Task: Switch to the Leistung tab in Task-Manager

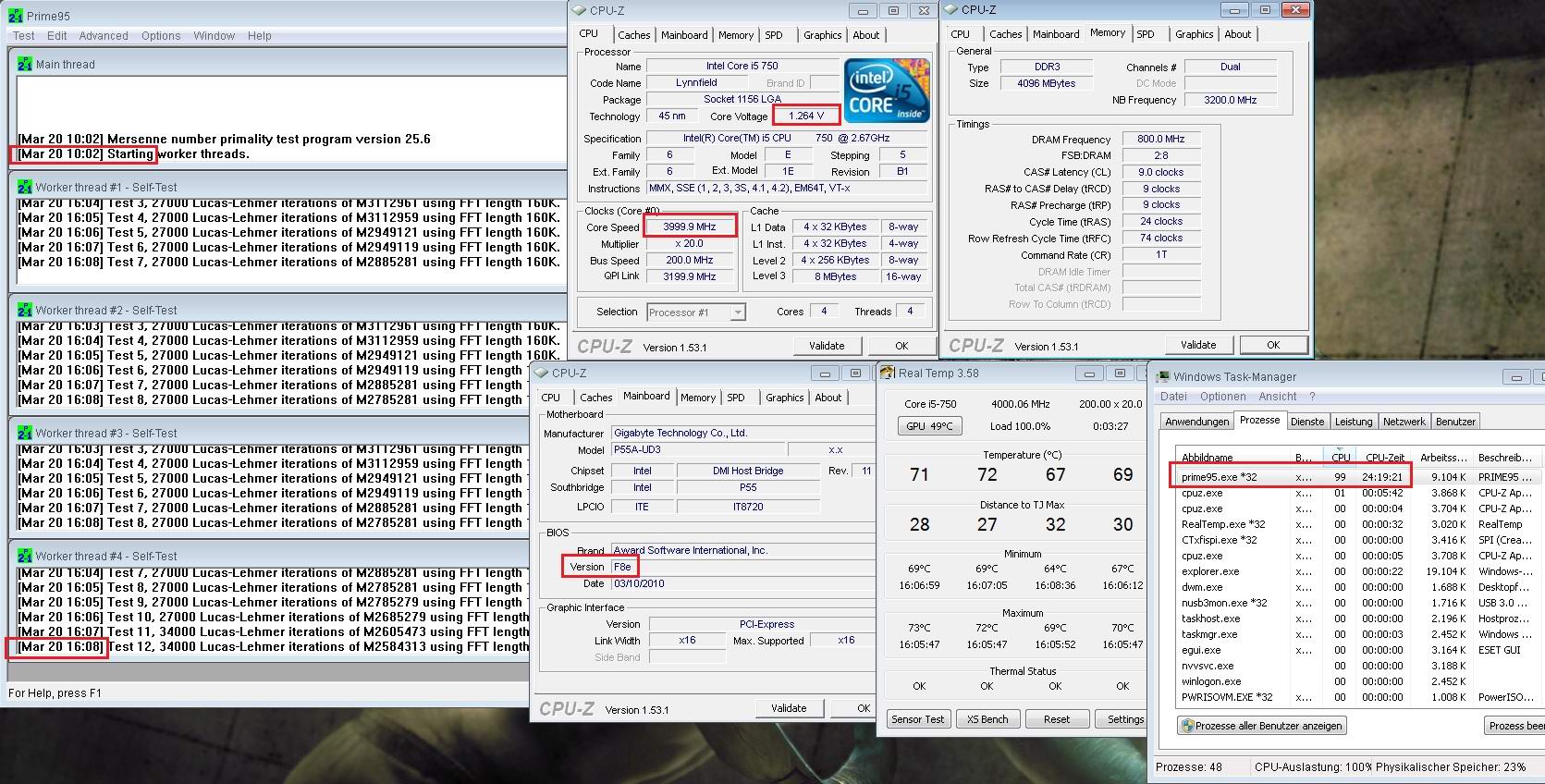Action: pos(1354,422)
